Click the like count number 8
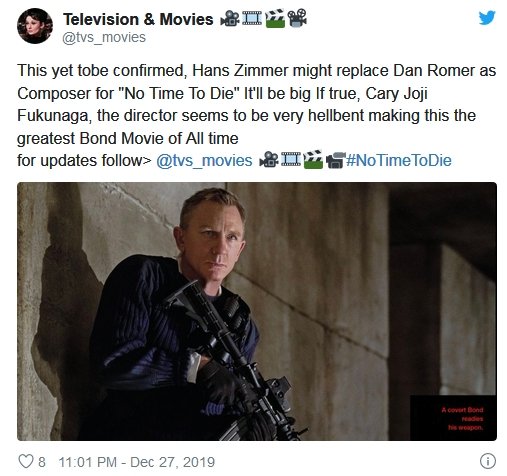This screenshot has width=507, height=476. [42, 462]
